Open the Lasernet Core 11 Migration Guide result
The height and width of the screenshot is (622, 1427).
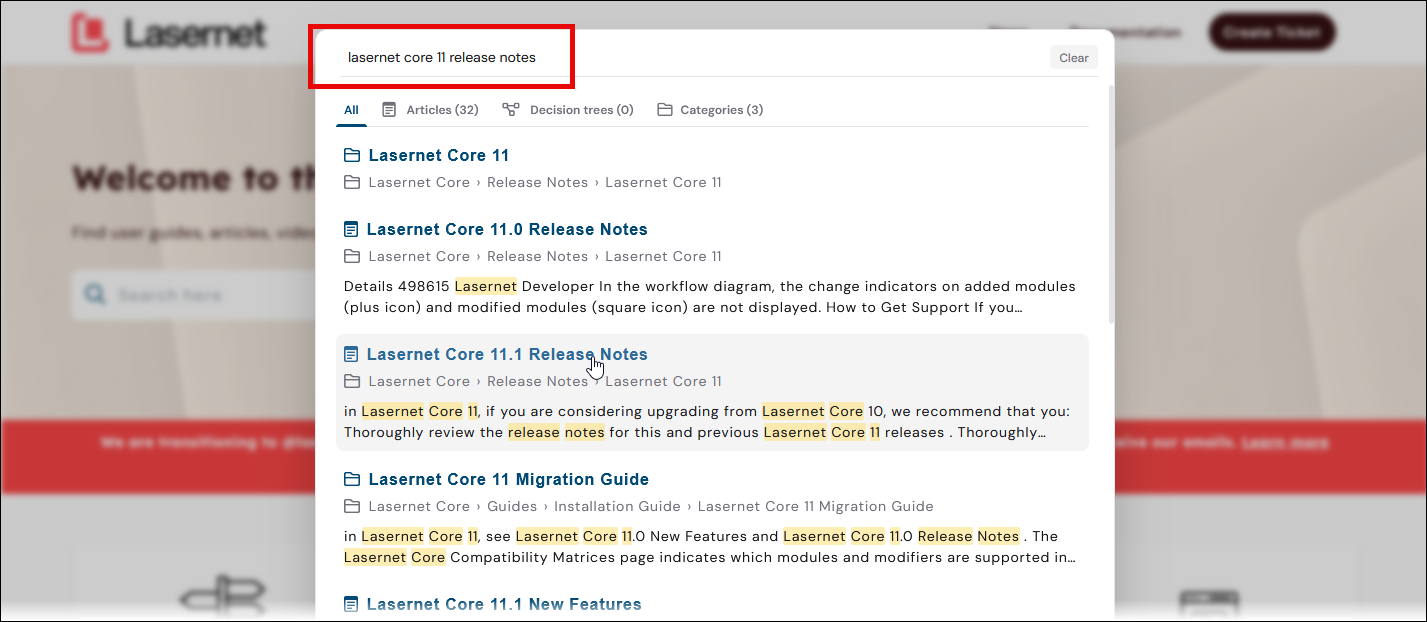pos(508,479)
